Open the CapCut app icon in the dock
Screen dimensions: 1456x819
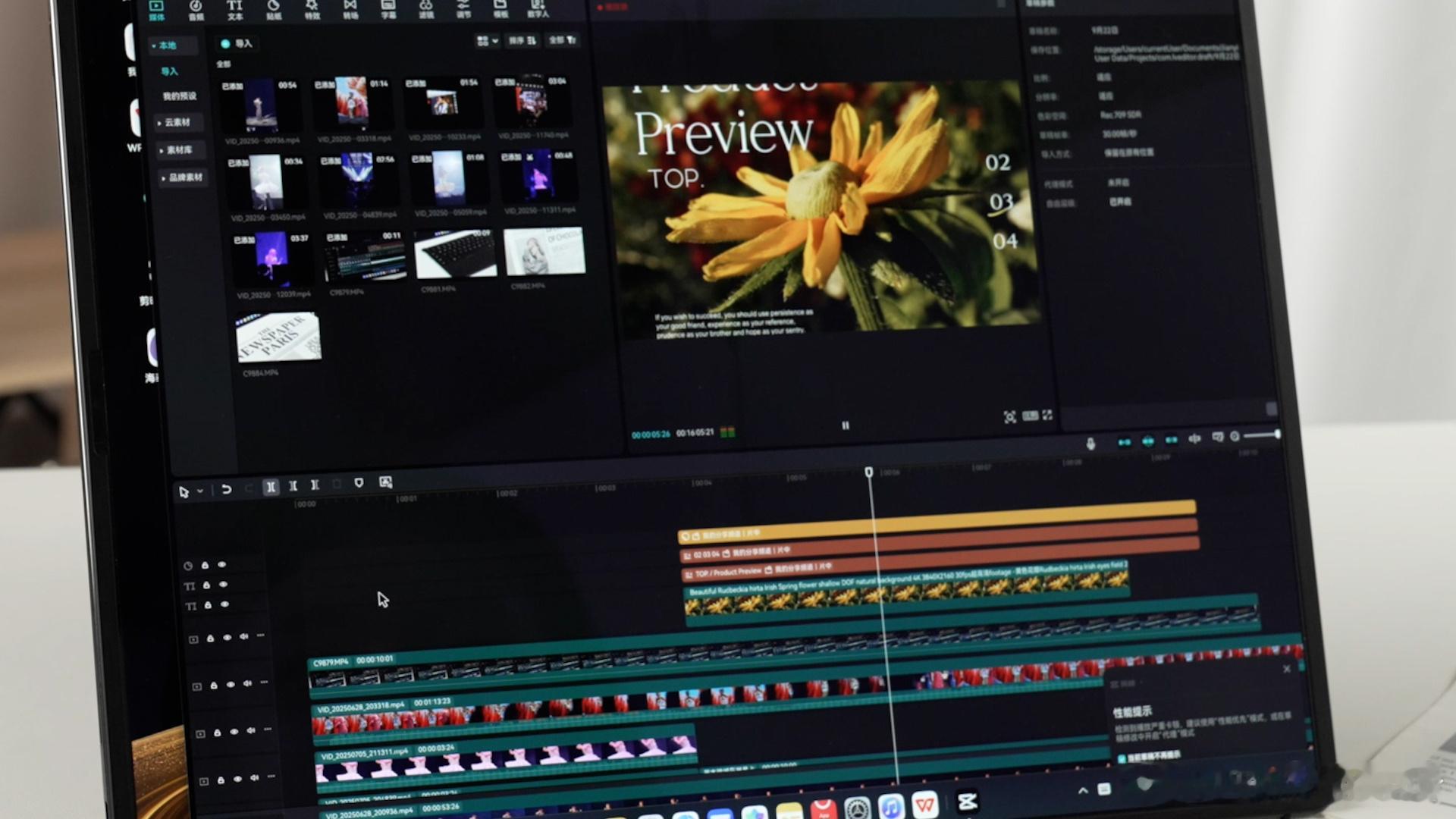(967, 802)
